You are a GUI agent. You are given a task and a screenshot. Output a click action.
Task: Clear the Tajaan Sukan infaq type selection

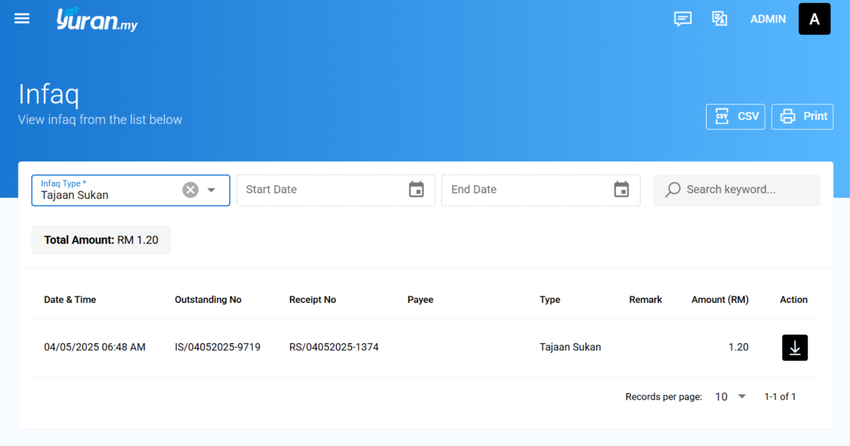coord(190,190)
